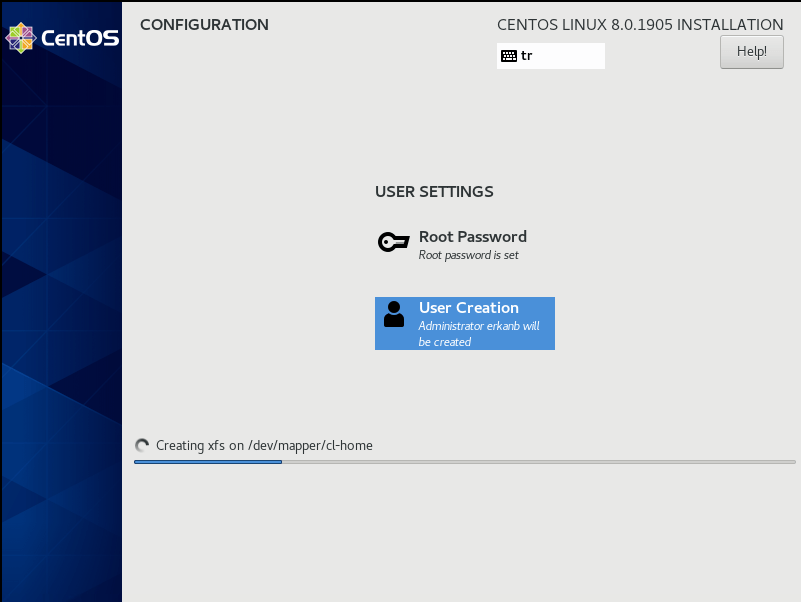The image size is (801, 602).
Task: Click the CentOS wordmark text
Action: (80, 39)
